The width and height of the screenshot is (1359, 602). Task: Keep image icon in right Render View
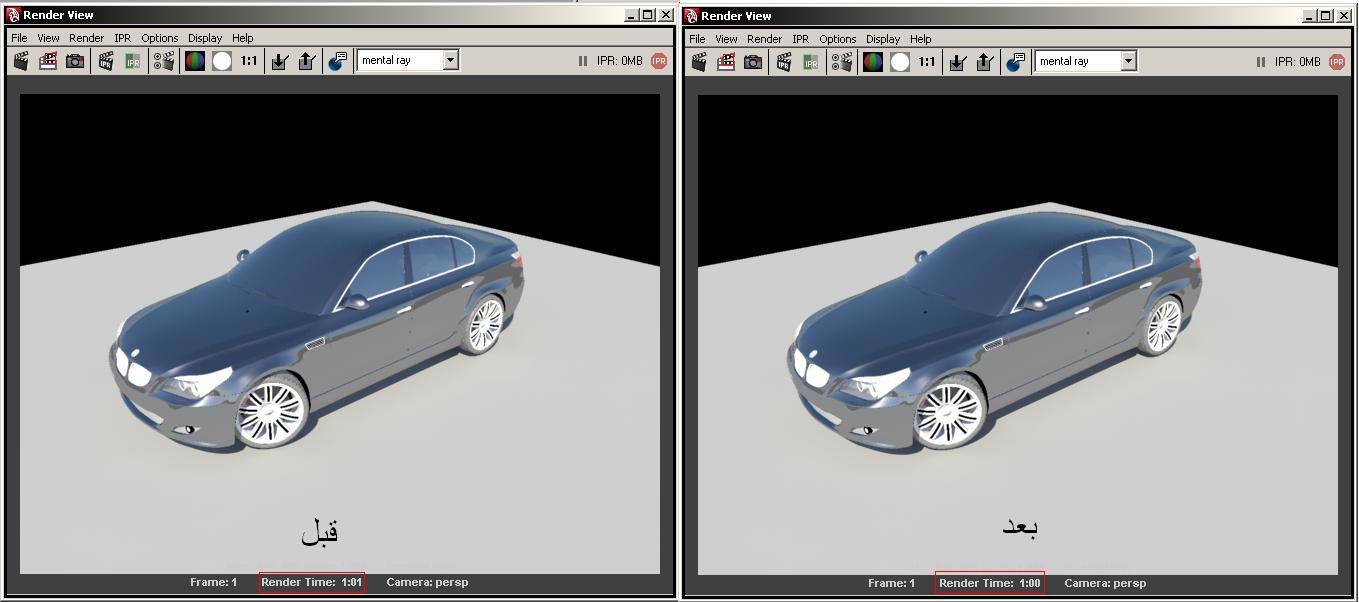click(958, 61)
